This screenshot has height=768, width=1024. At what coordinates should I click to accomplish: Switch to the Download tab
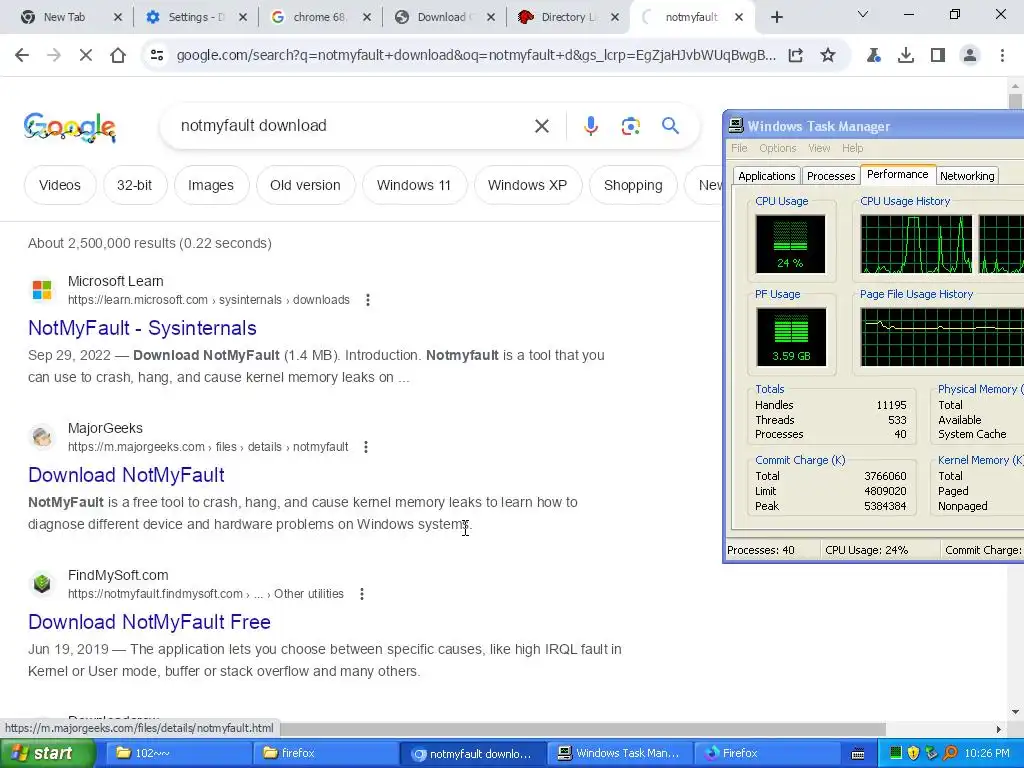click(436, 18)
